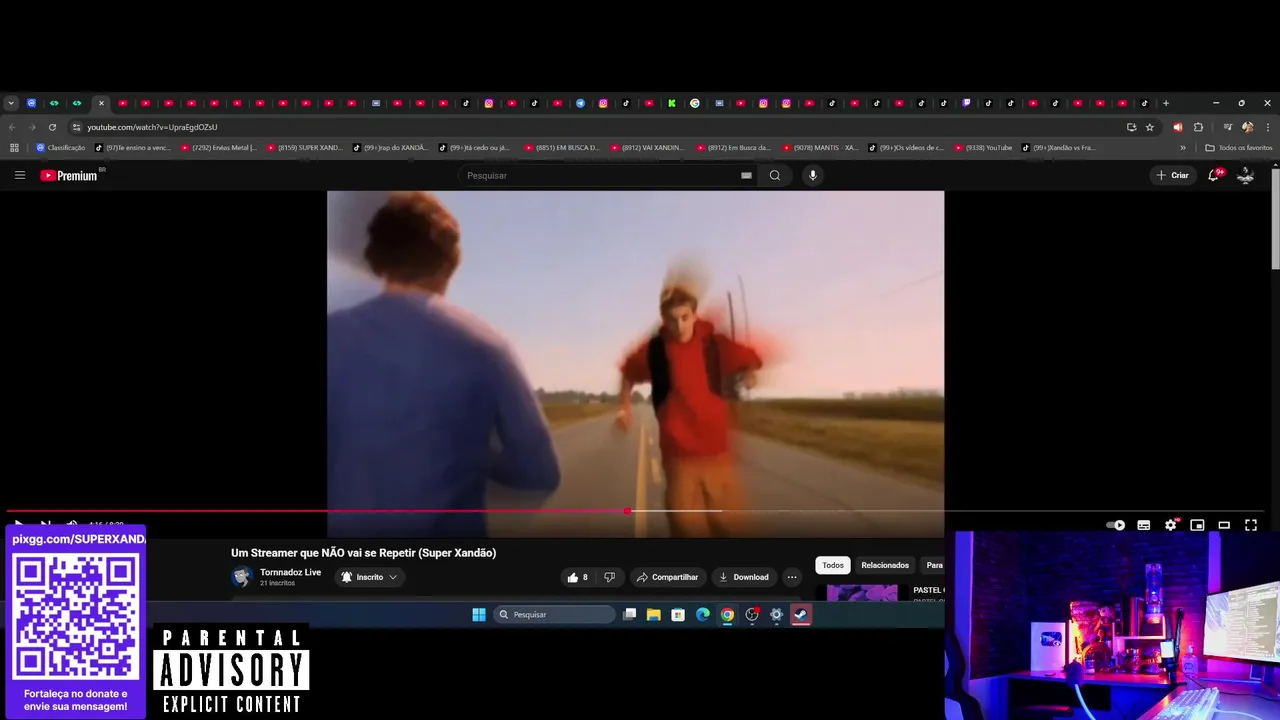Start voice search with the microphone

(x=813, y=175)
